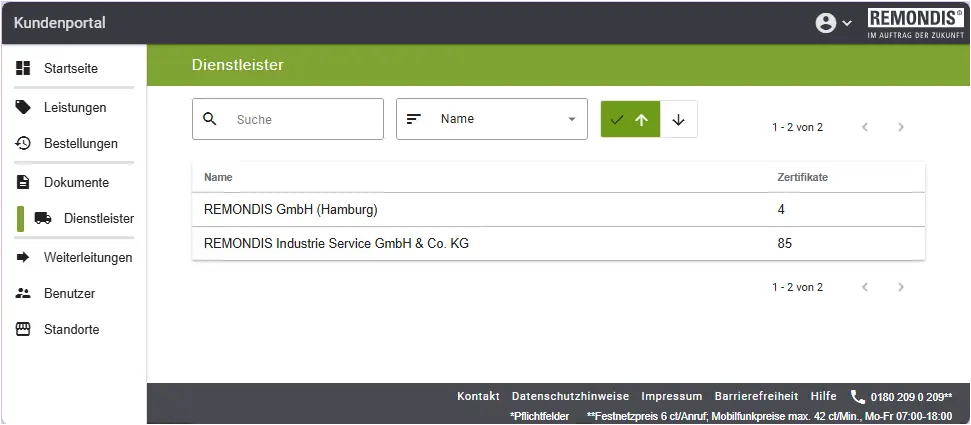This screenshot has width=971, height=425.
Task: Switch to descending sort order
Action: [x=679, y=119]
